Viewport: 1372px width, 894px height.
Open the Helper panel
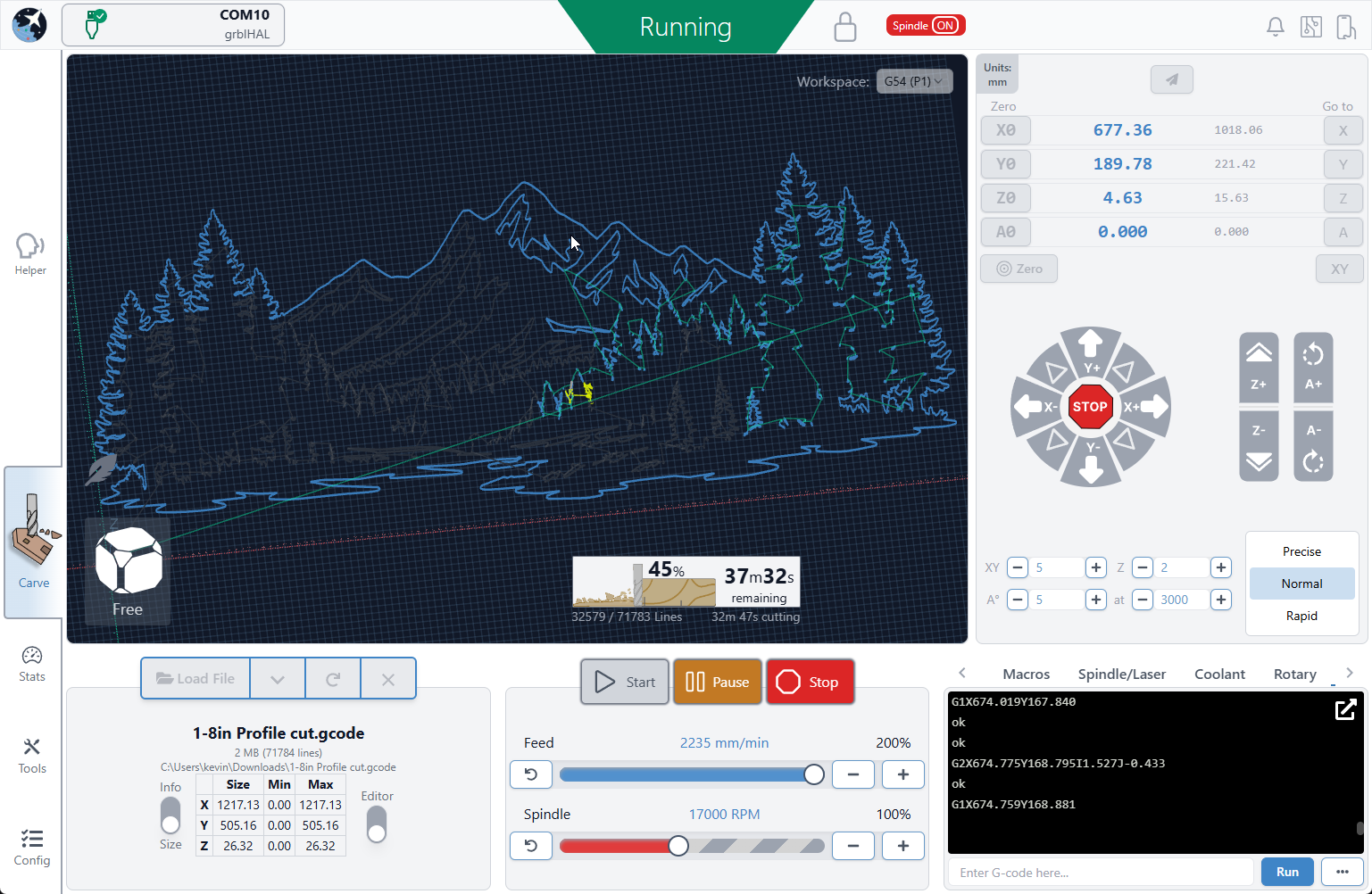pos(30,253)
